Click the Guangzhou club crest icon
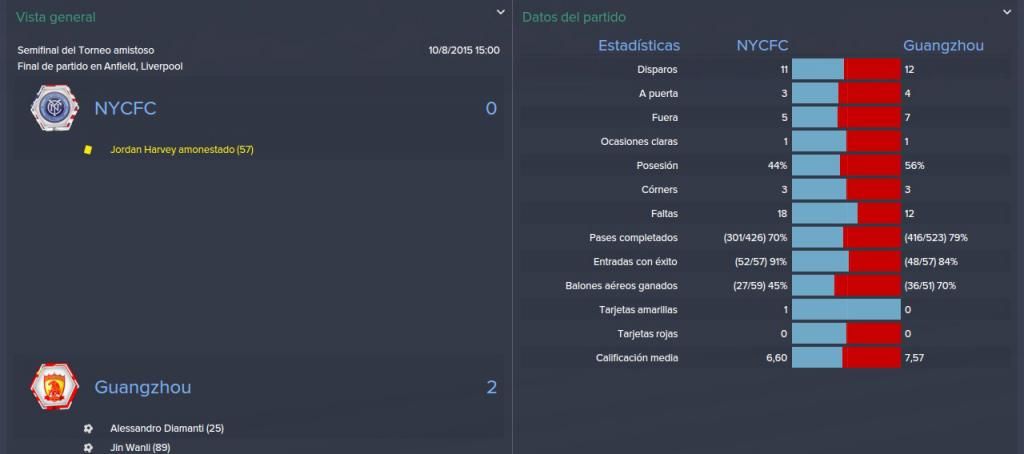 click(54, 387)
